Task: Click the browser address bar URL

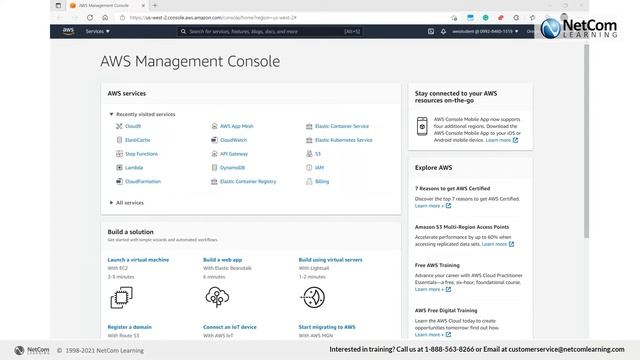Action: point(213,18)
